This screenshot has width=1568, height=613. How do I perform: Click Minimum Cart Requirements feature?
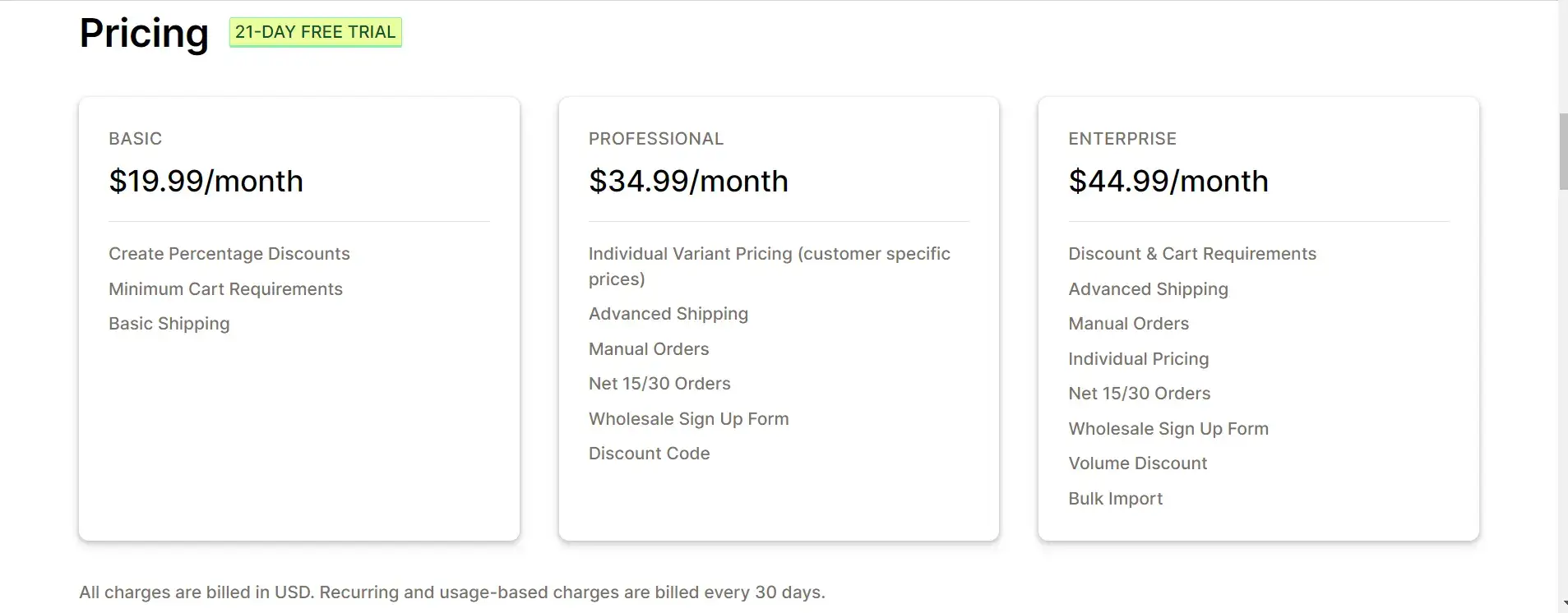(225, 289)
